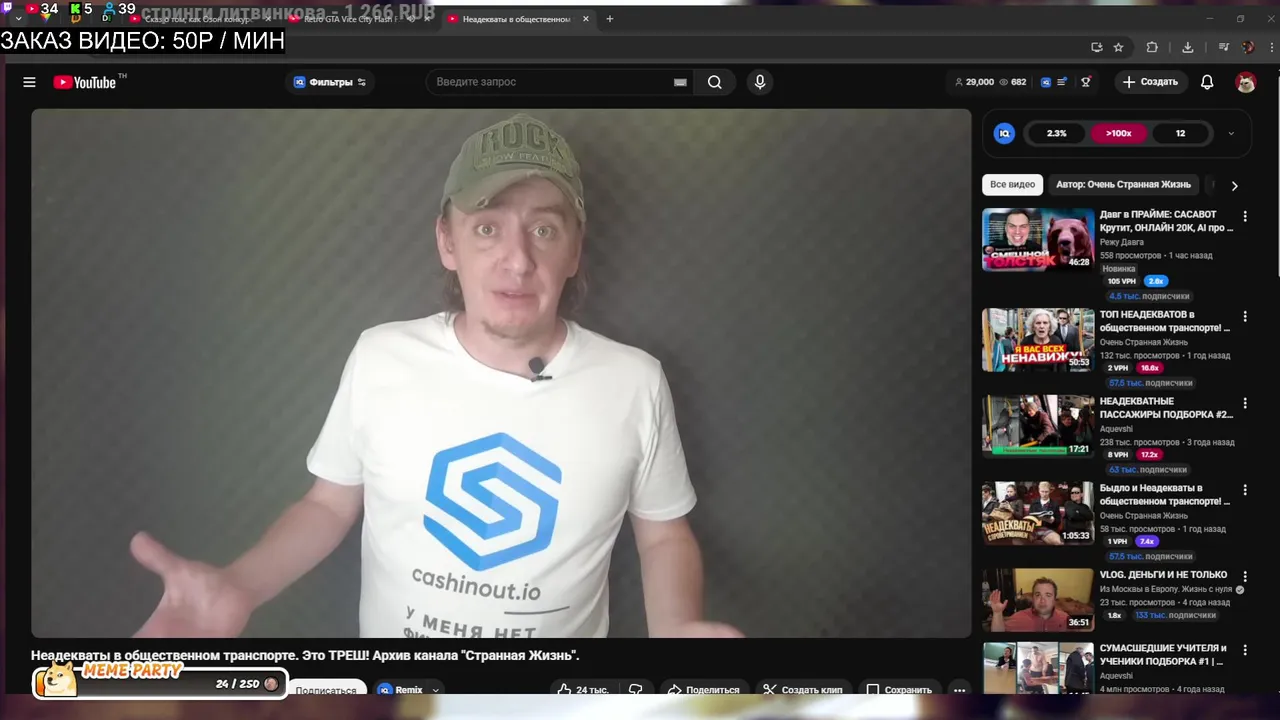Image resolution: width=1280 pixels, height=720 pixels.
Task: Open browser media control icon
Action: [1223, 47]
